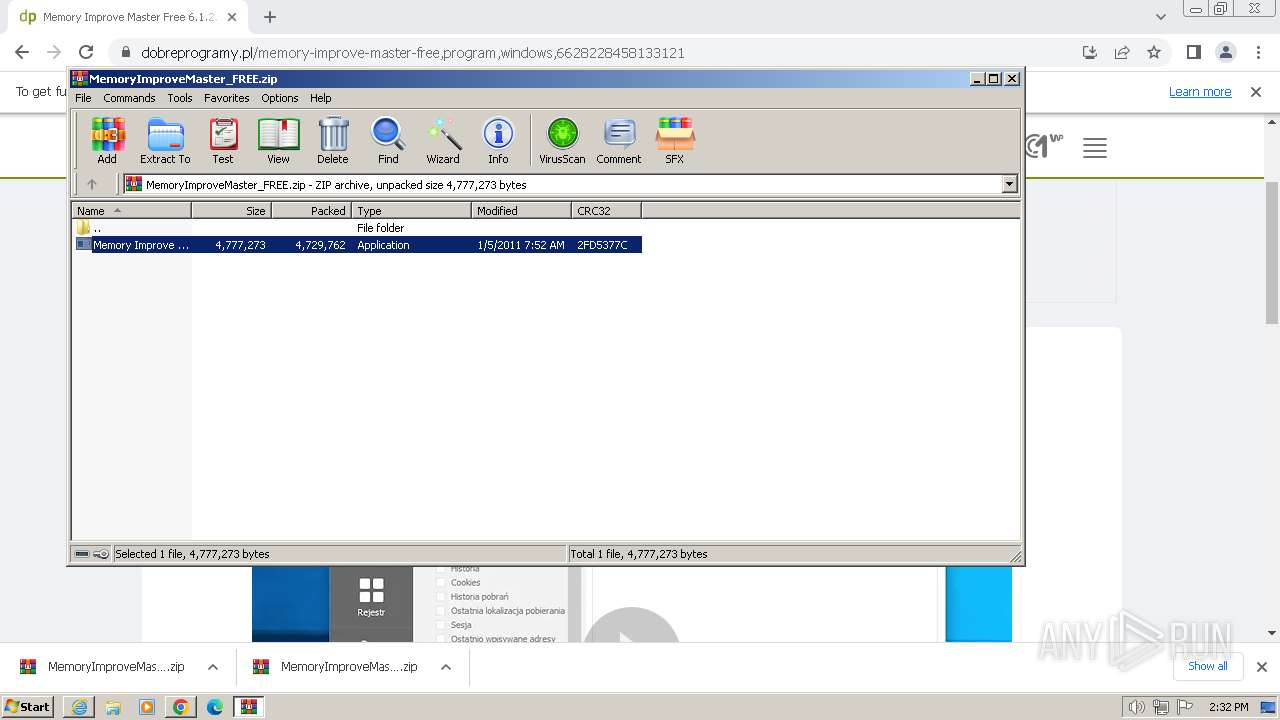The height and width of the screenshot is (720, 1280).
Task: Open Internet Explorer from taskbar
Action: pos(79,707)
